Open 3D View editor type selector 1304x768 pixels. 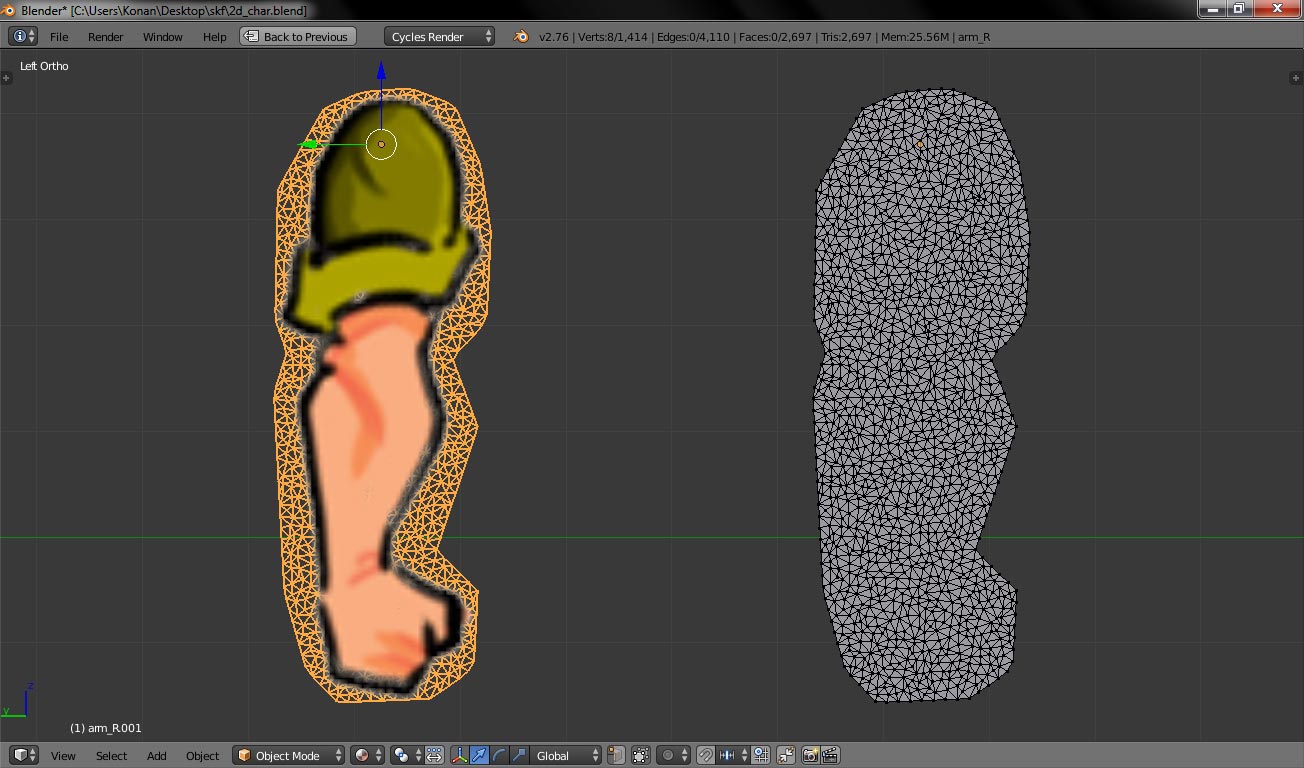24,755
